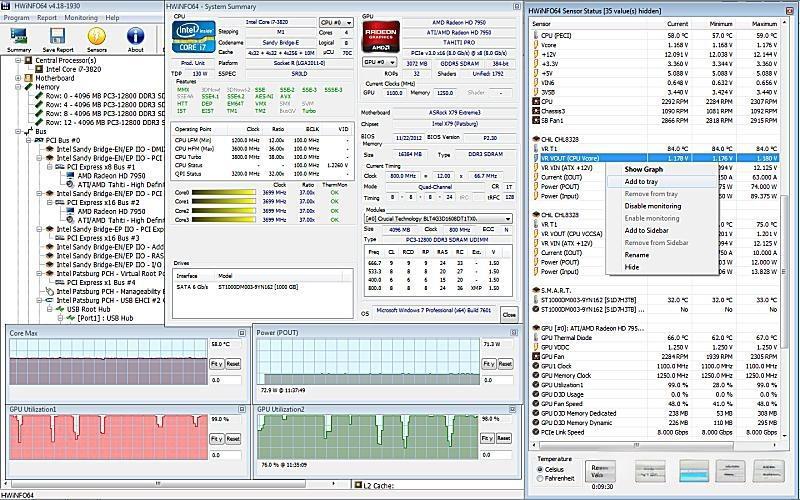
Task: Click the highlighted blue icon in sensor toolbar
Action: (x=694, y=471)
